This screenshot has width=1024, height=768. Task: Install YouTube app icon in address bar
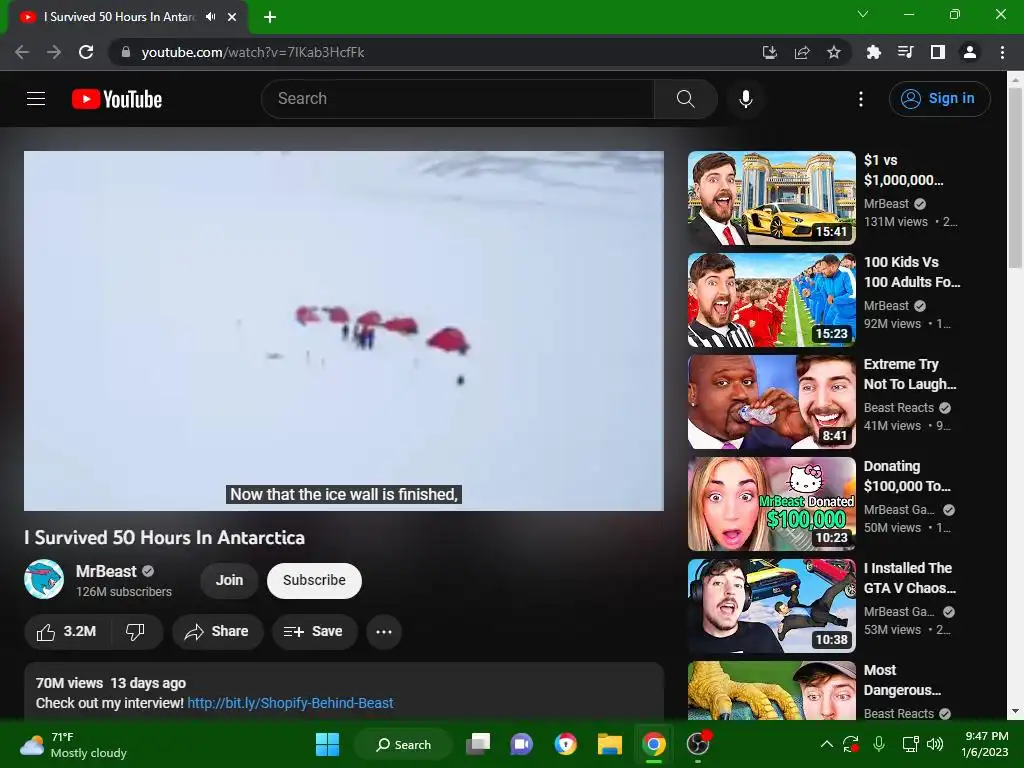pyautogui.click(x=770, y=52)
